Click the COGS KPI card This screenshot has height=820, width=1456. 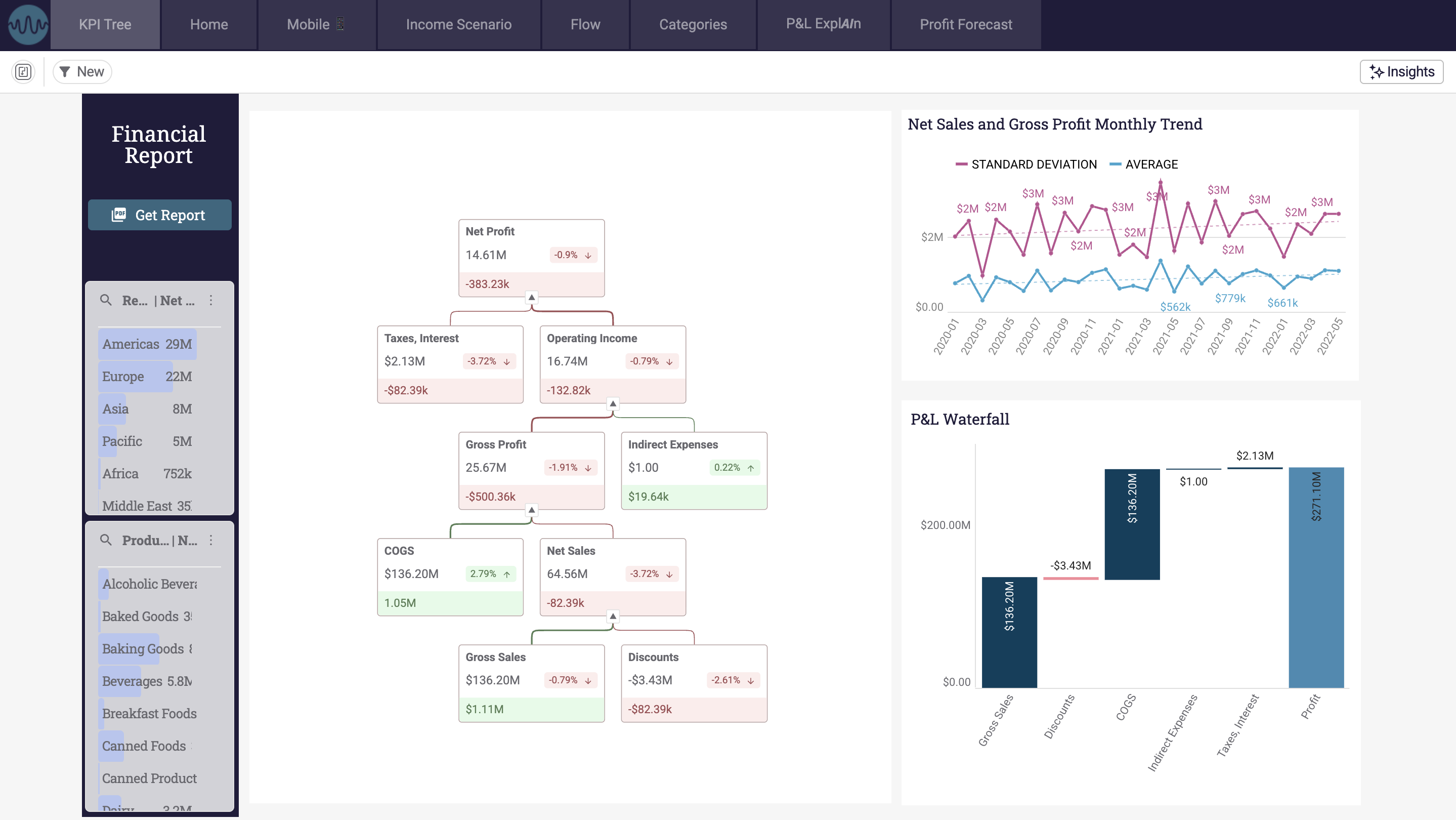click(x=450, y=577)
